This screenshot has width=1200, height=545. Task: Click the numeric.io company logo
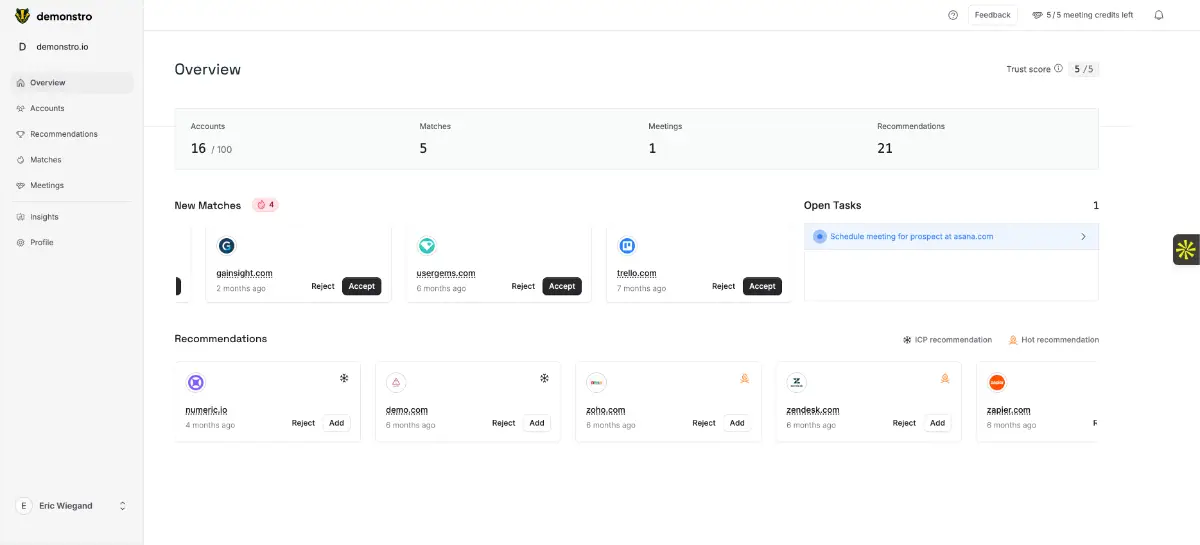(196, 382)
